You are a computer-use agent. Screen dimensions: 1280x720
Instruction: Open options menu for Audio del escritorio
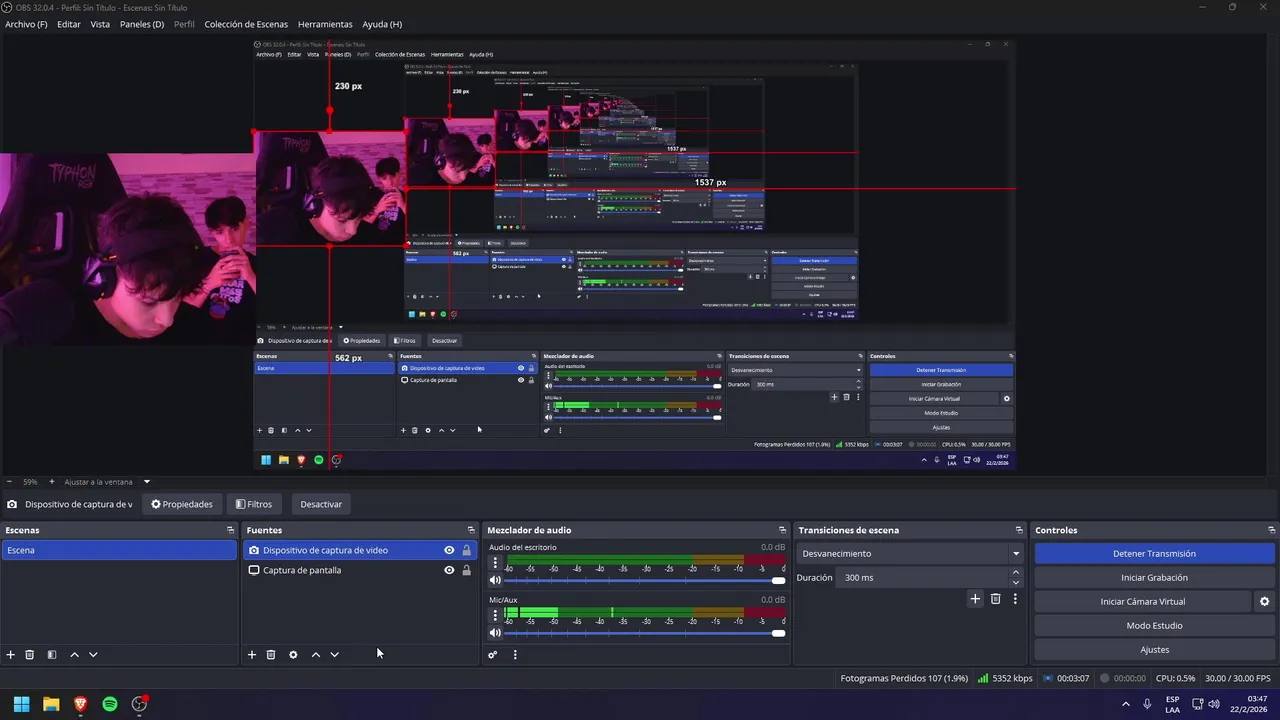point(495,563)
